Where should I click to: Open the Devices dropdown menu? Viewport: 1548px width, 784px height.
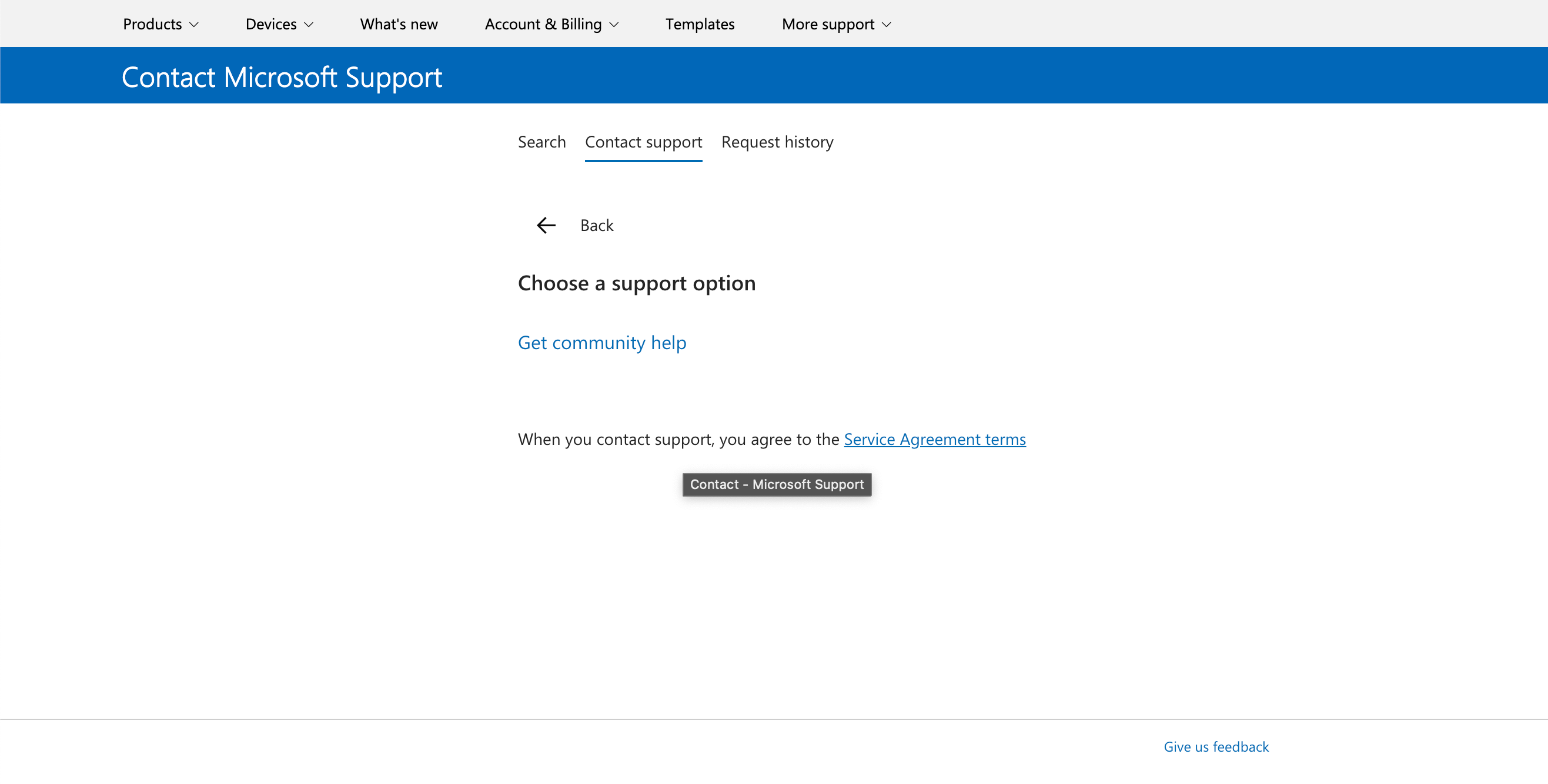click(279, 24)
